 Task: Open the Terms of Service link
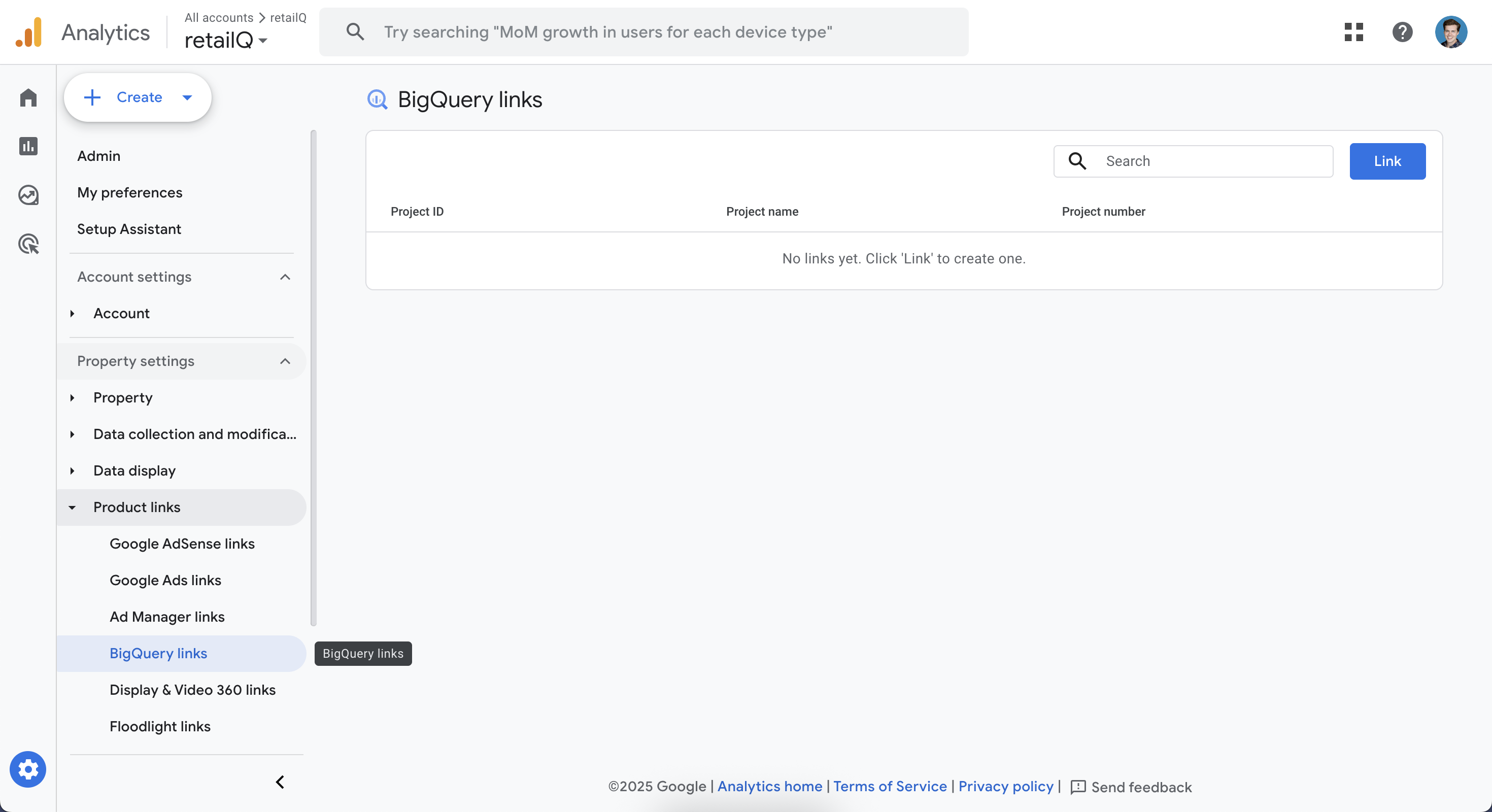pos(890,787)
